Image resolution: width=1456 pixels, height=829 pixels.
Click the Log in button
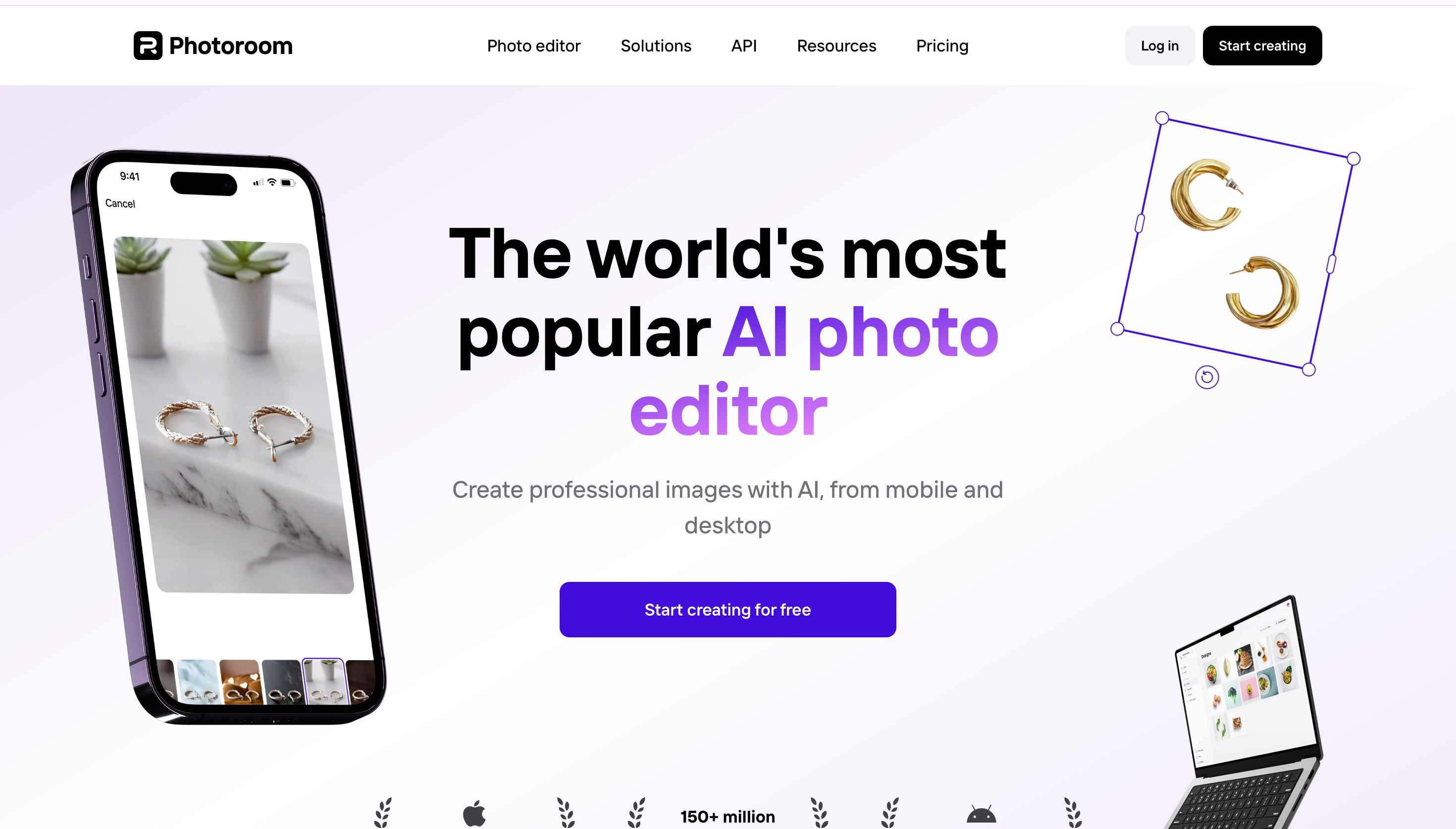pyautogui.click(x=1159, y=46)
